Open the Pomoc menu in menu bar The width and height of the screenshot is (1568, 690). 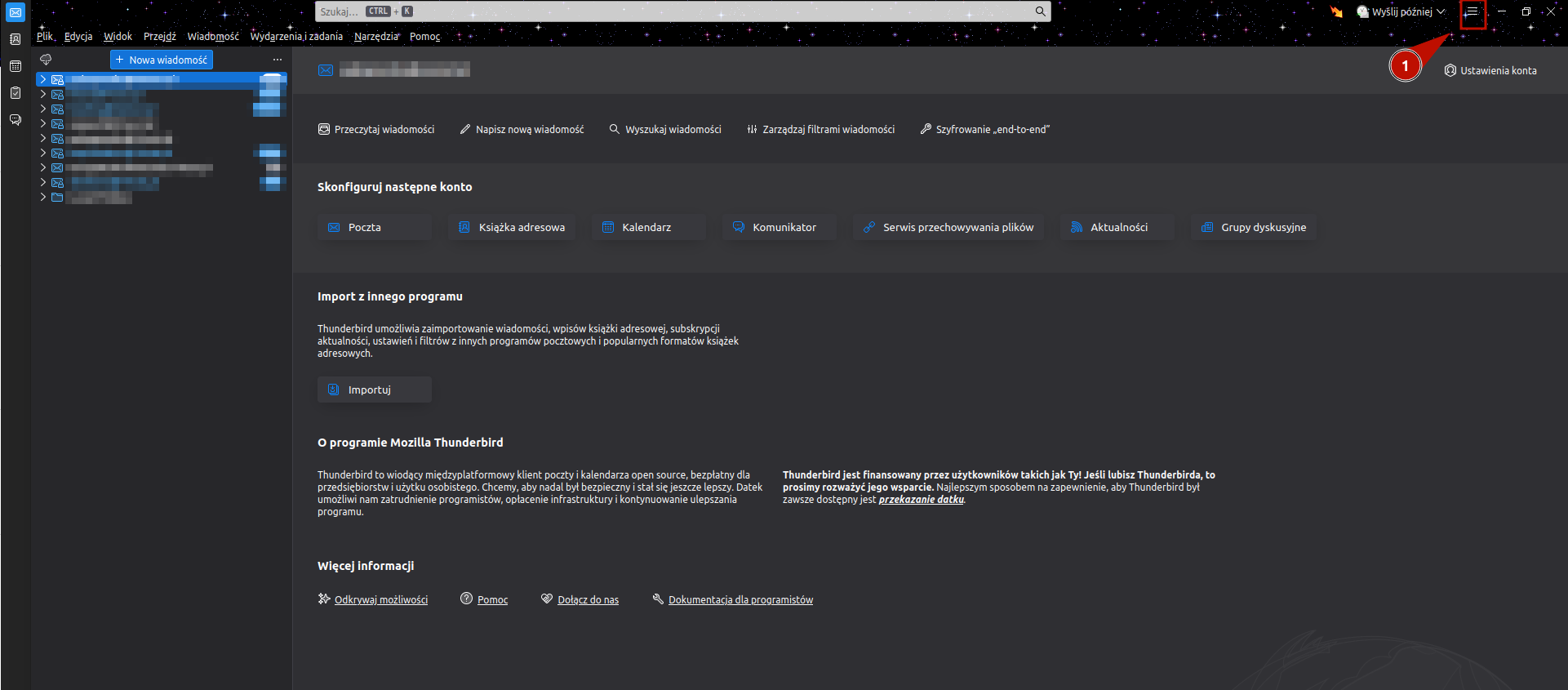(424, 36)
